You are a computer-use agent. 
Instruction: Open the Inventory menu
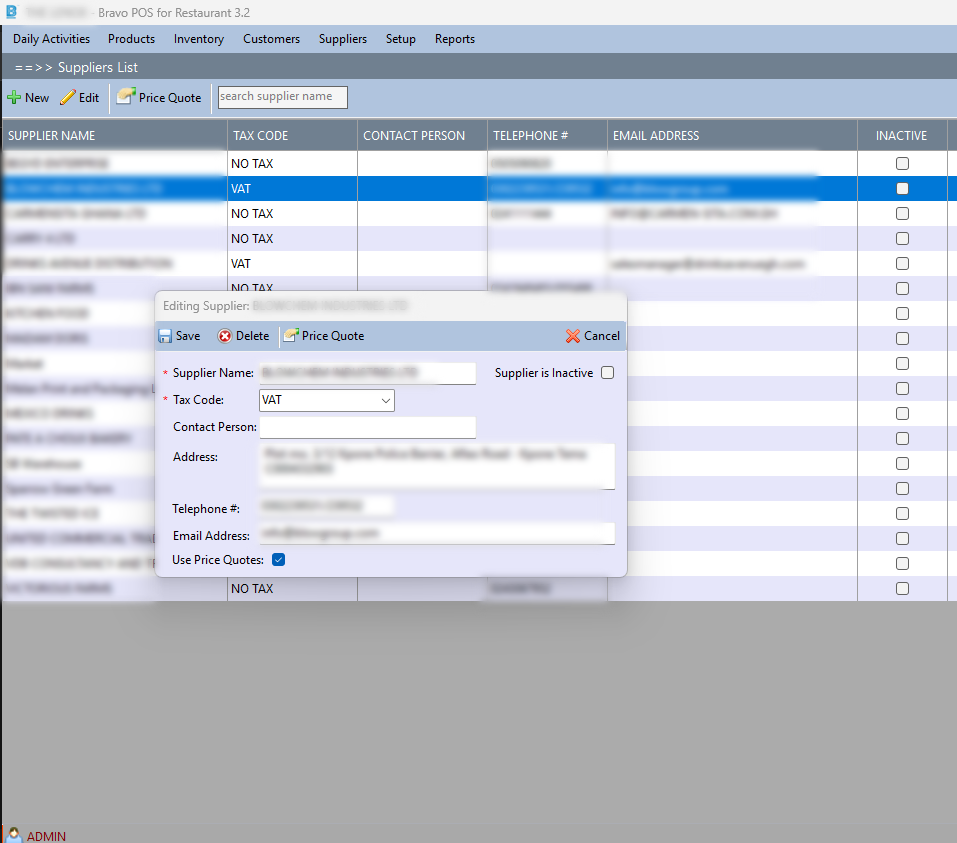[198, 39]
